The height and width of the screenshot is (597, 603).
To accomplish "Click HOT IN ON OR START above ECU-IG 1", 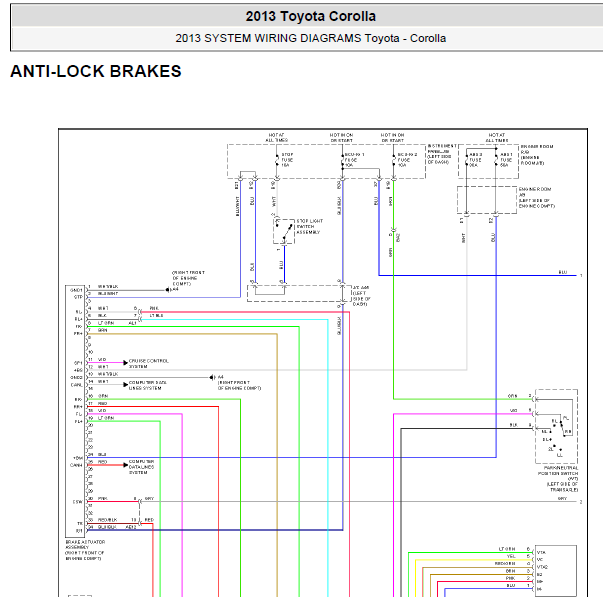I will [x=341, y=138].
